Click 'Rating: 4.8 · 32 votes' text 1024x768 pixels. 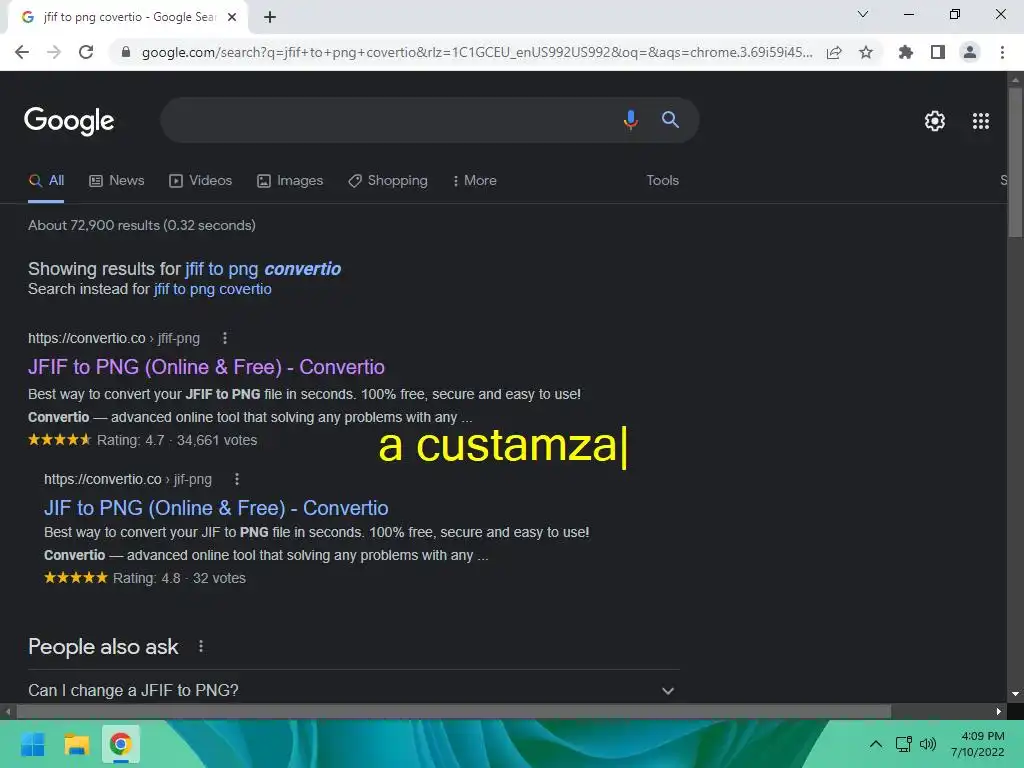click(x=180, y=578)
